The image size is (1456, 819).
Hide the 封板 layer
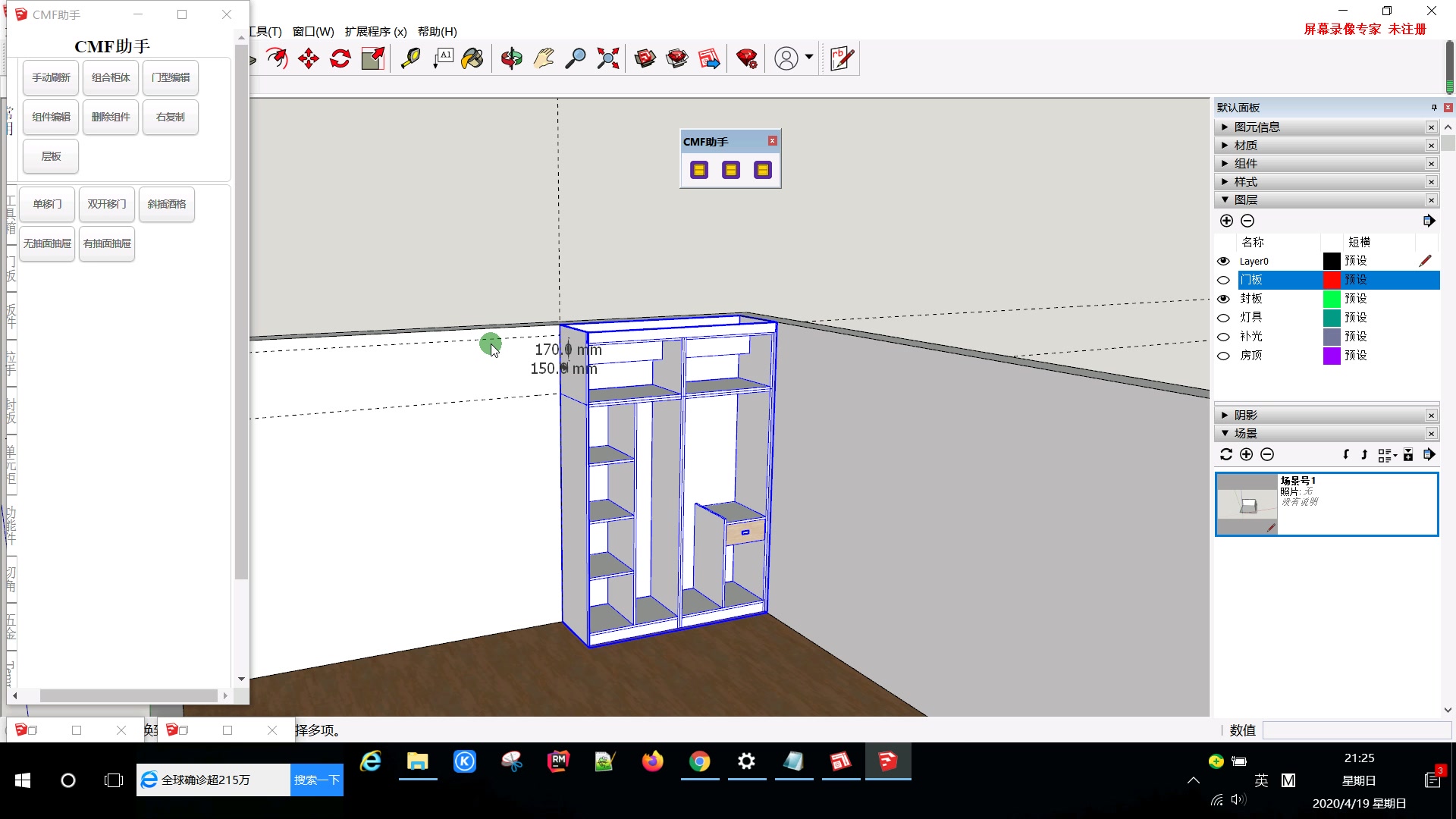1223,299
